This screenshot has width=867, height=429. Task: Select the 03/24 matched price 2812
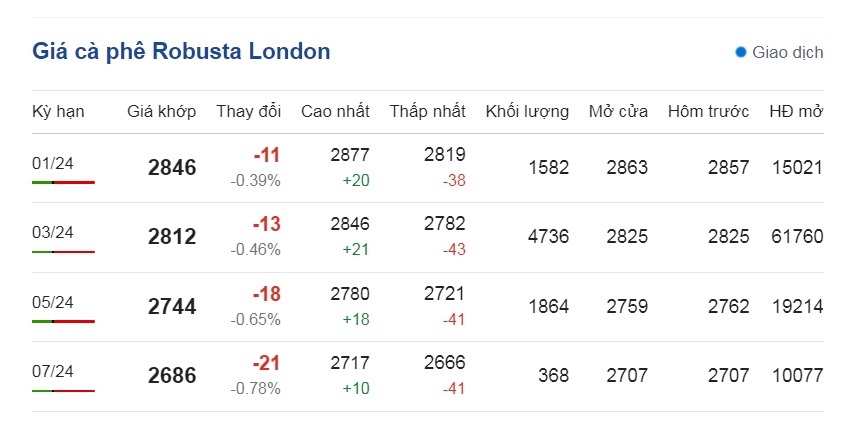point(172,237)
